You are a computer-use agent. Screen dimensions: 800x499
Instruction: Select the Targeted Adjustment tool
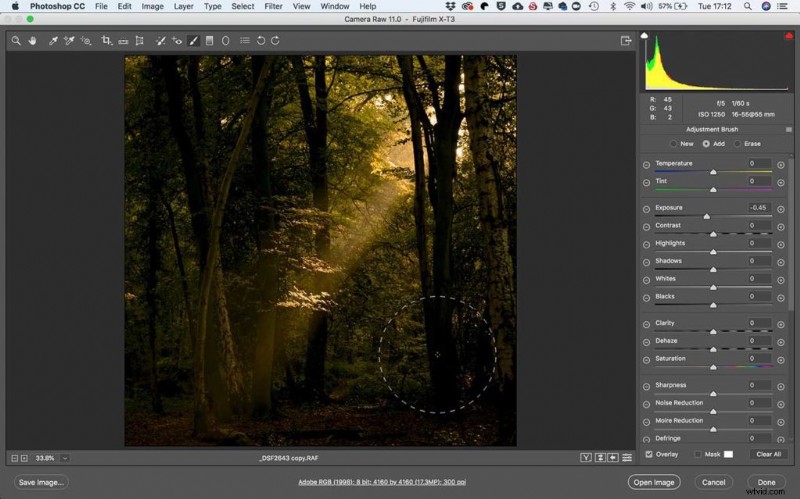click(x=86, y=40)
